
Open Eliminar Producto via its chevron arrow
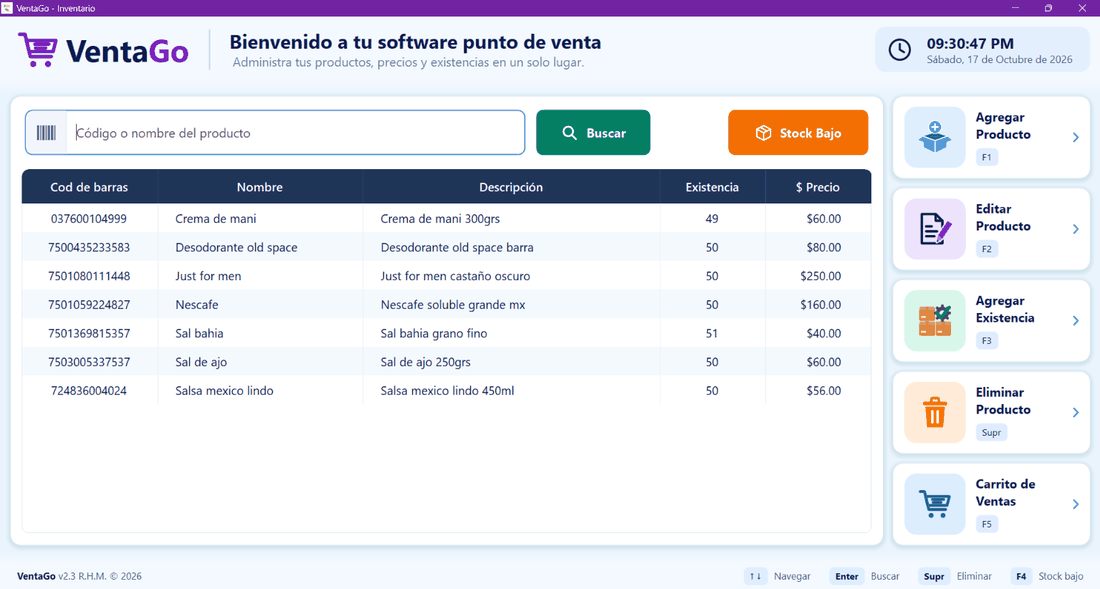coord(1075,412)
